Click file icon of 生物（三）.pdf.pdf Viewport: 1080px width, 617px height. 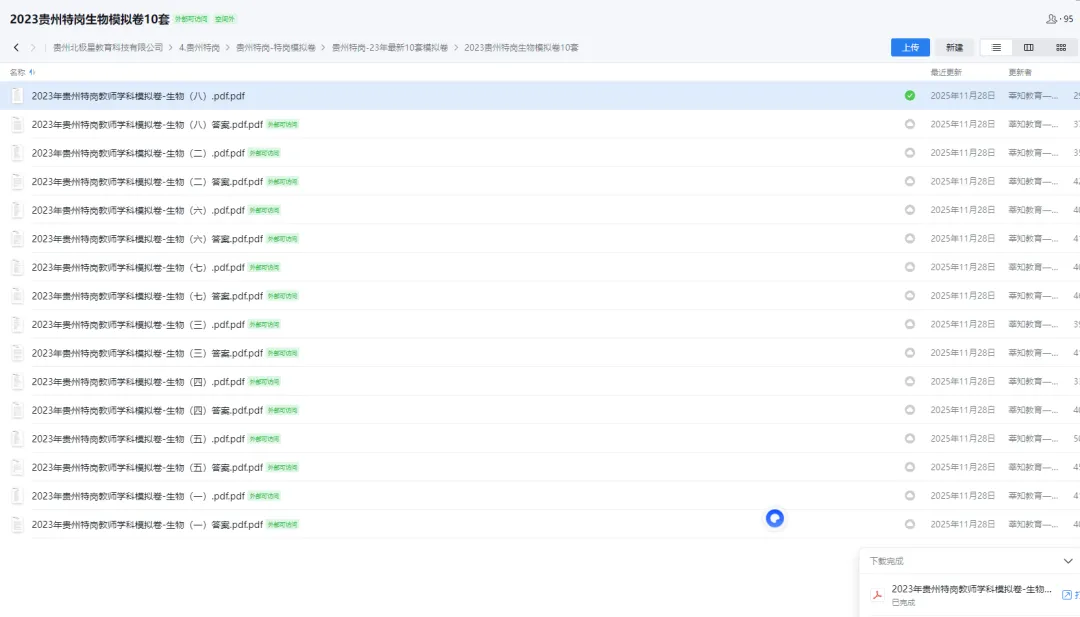click(x=17, y=324)
